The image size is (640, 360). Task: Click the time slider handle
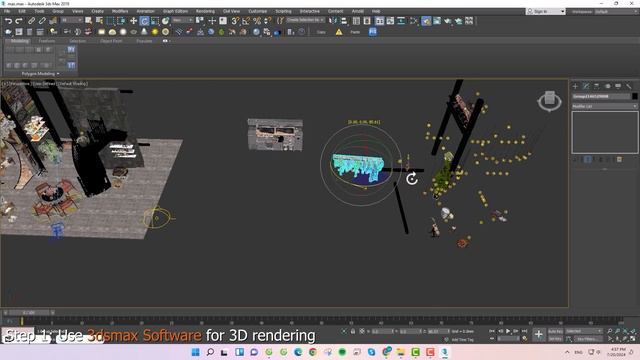(29, 313)
